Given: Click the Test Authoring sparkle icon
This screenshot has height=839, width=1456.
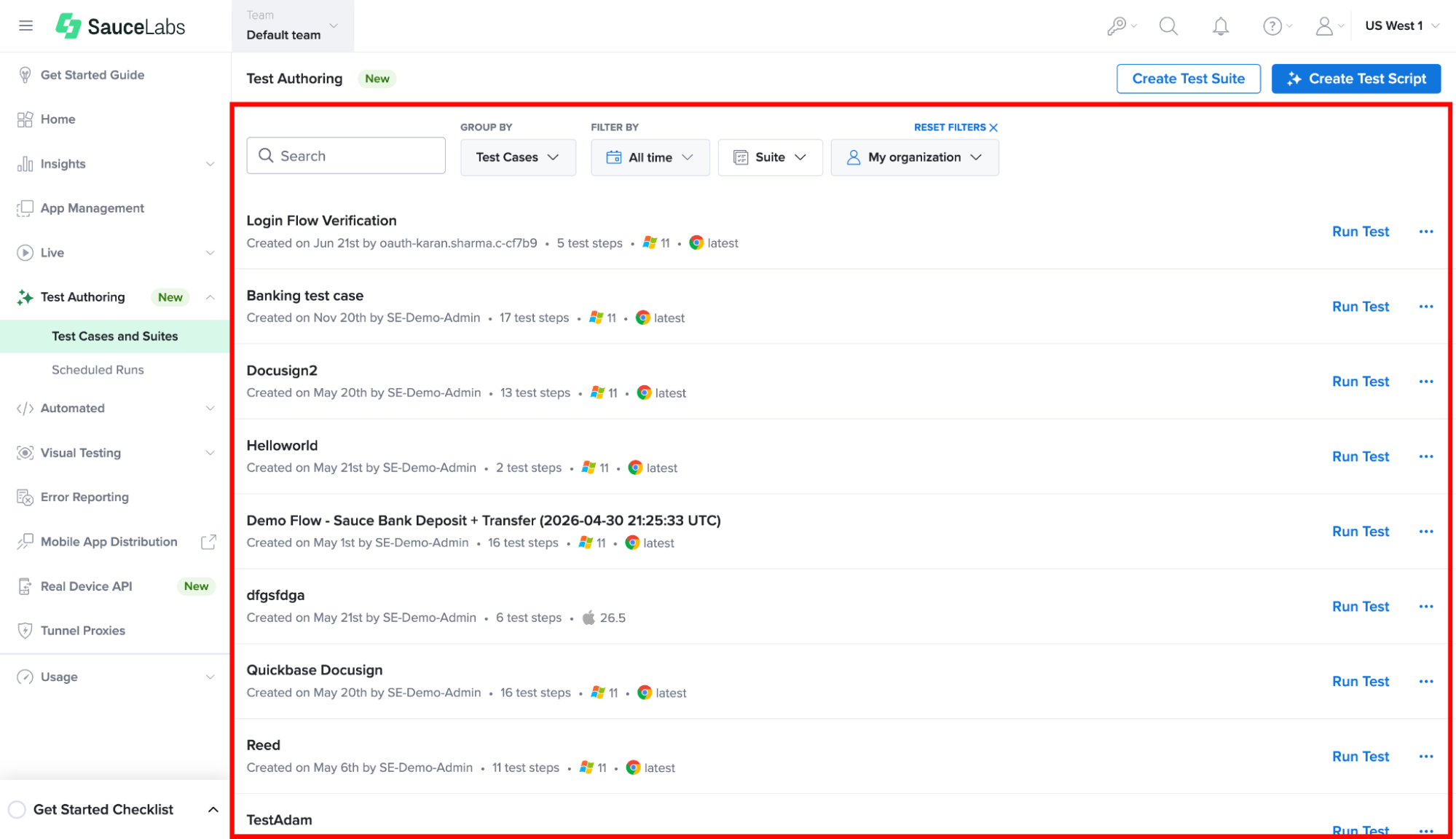Looking at the screenshot, I should click(25, 297).
